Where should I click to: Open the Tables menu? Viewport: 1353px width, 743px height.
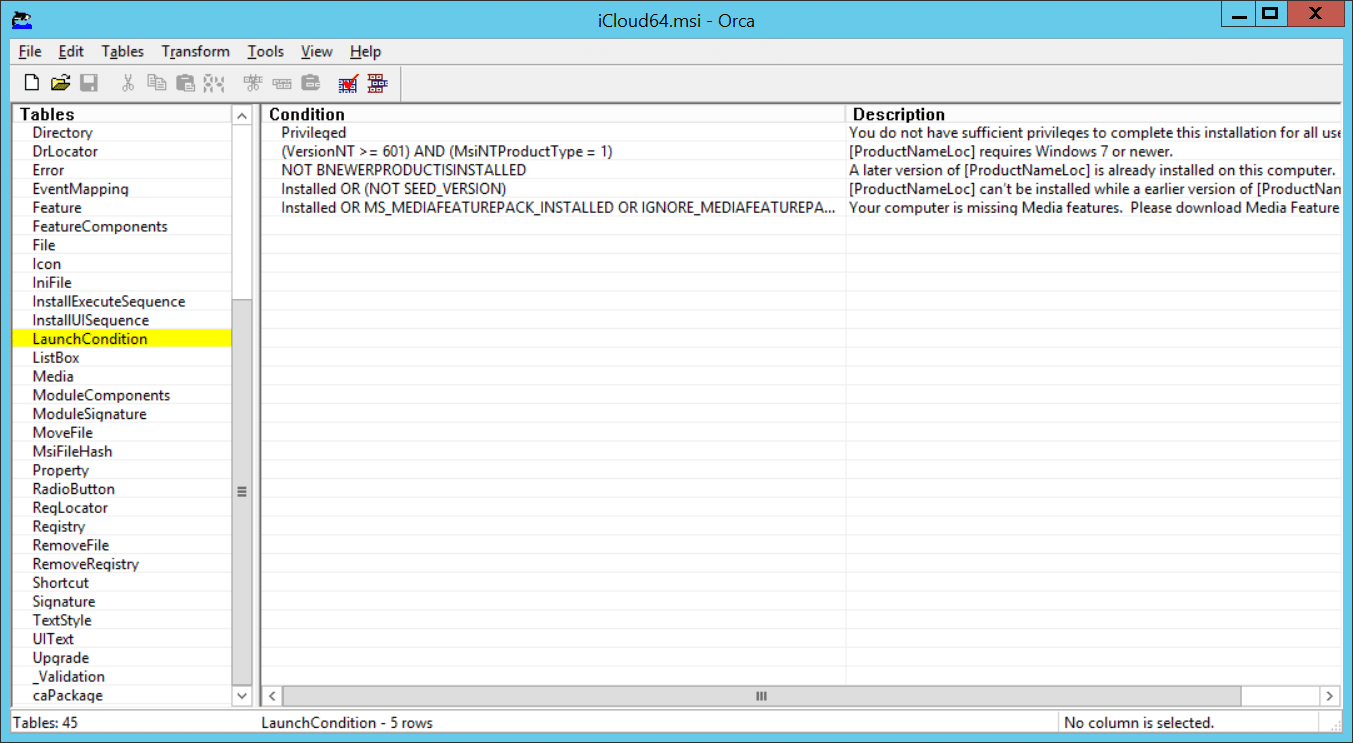pyautogui.click(x=123, y=52)
